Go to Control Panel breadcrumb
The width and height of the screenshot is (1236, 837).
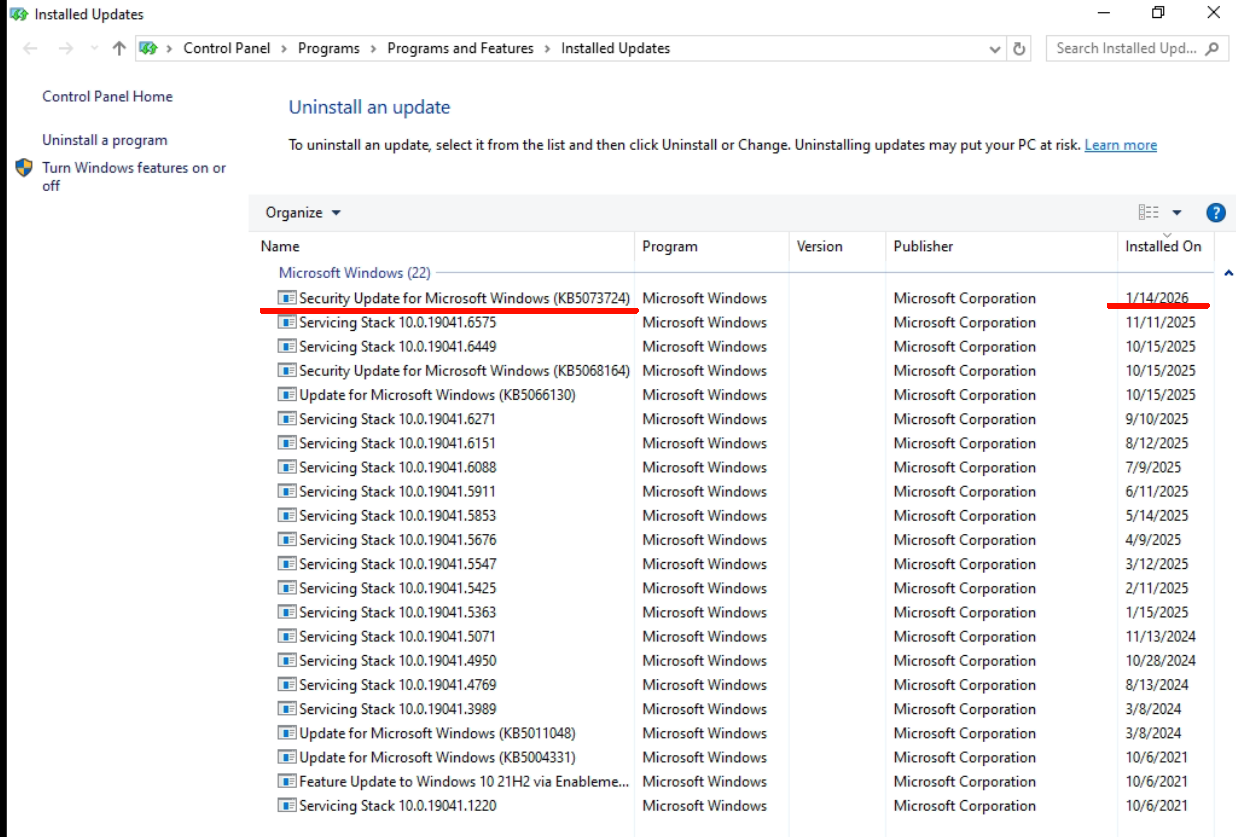pyautogui.click(x=227, y=48)
